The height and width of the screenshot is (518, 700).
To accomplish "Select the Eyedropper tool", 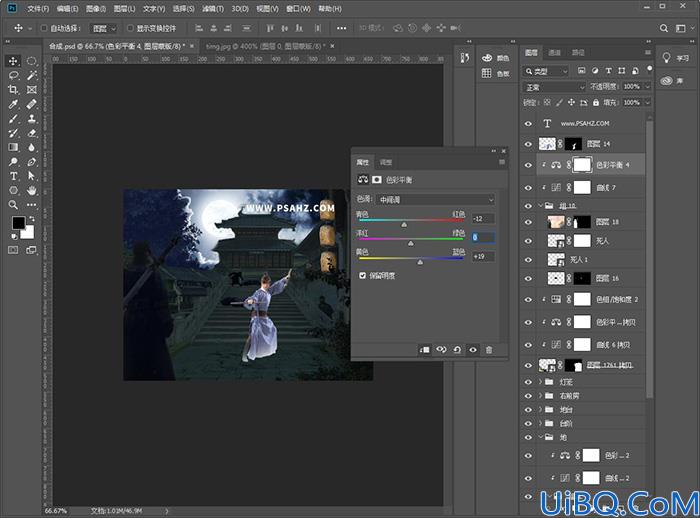I will pyautogui.click(x=13, y=104).
